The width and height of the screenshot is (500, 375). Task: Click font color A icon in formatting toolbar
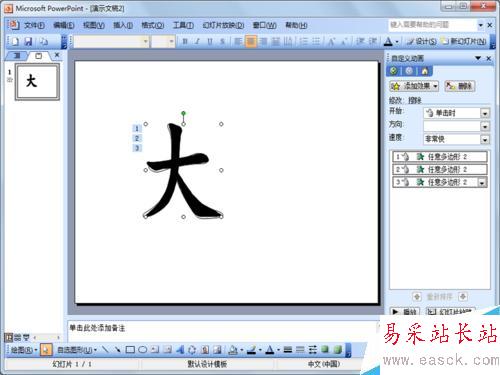point(388,41)
